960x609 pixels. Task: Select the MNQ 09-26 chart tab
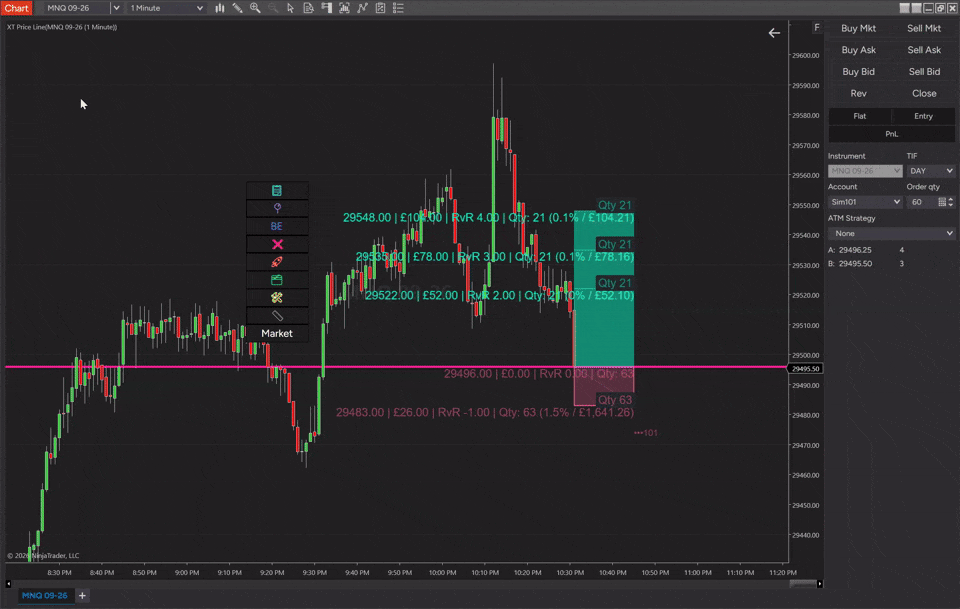(44, 595)
